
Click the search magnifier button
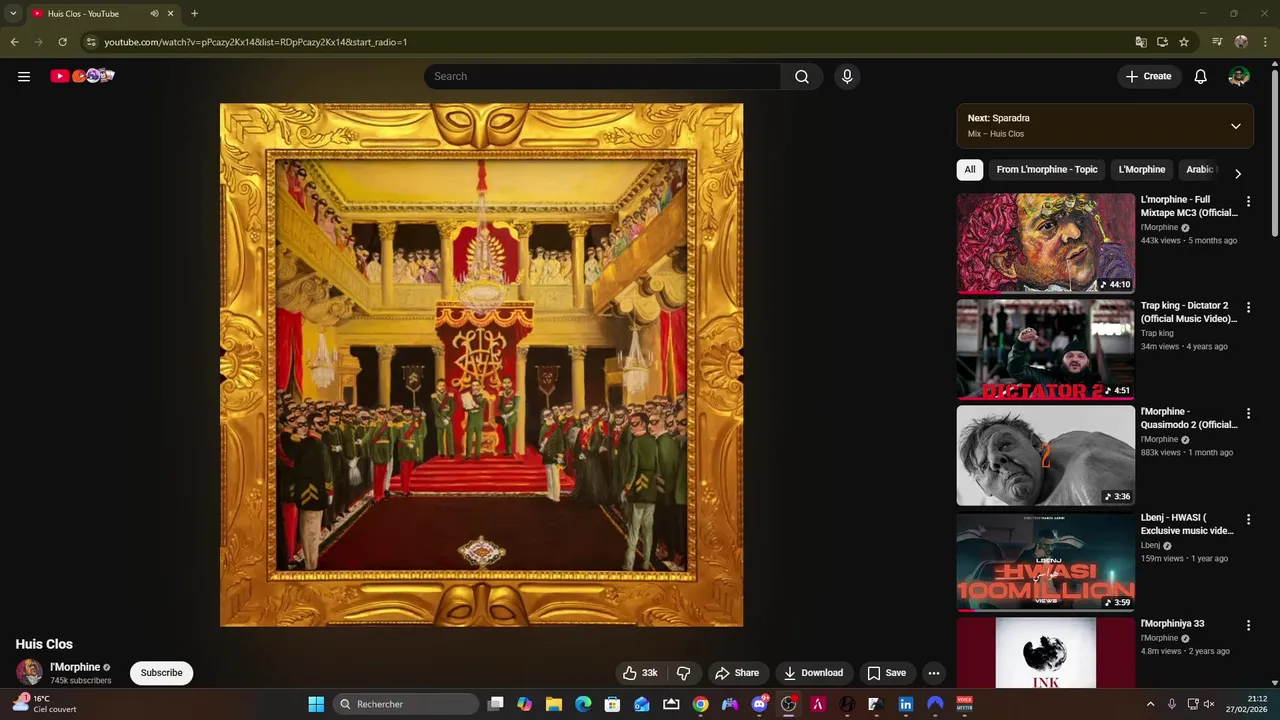pos(802,76)
